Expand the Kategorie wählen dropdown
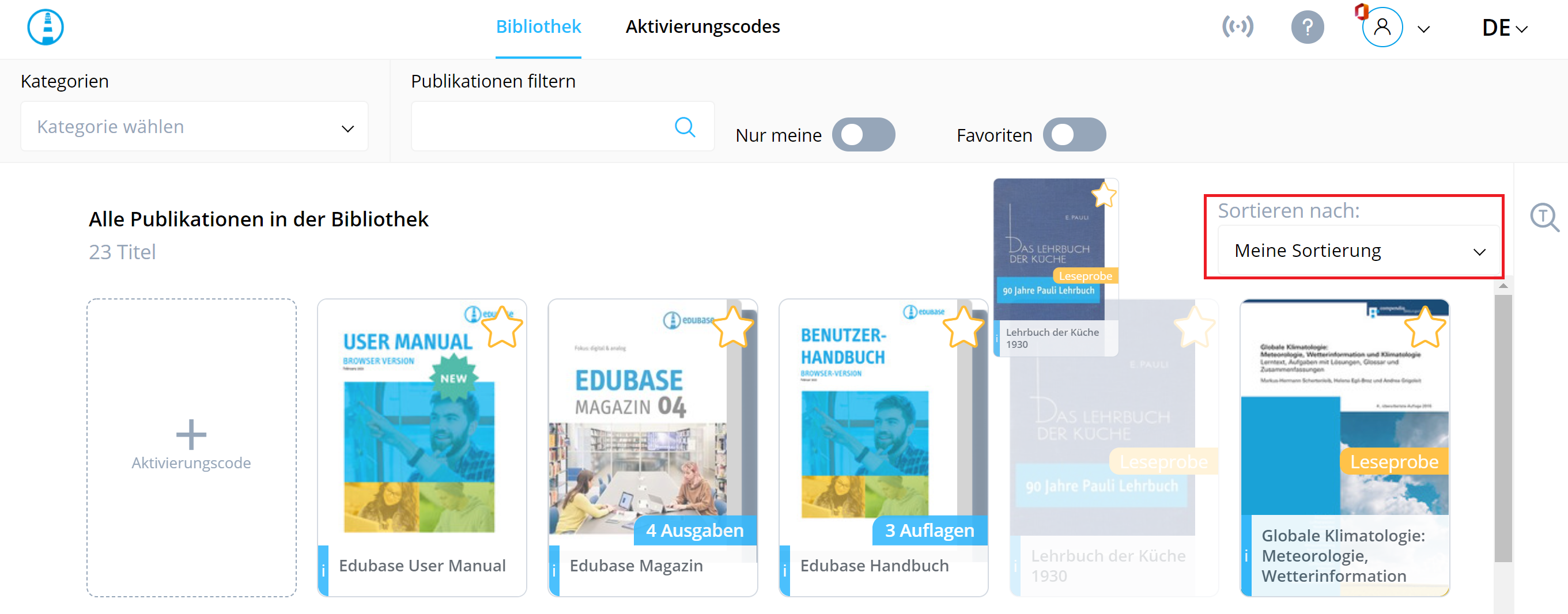 click(194, 127)
